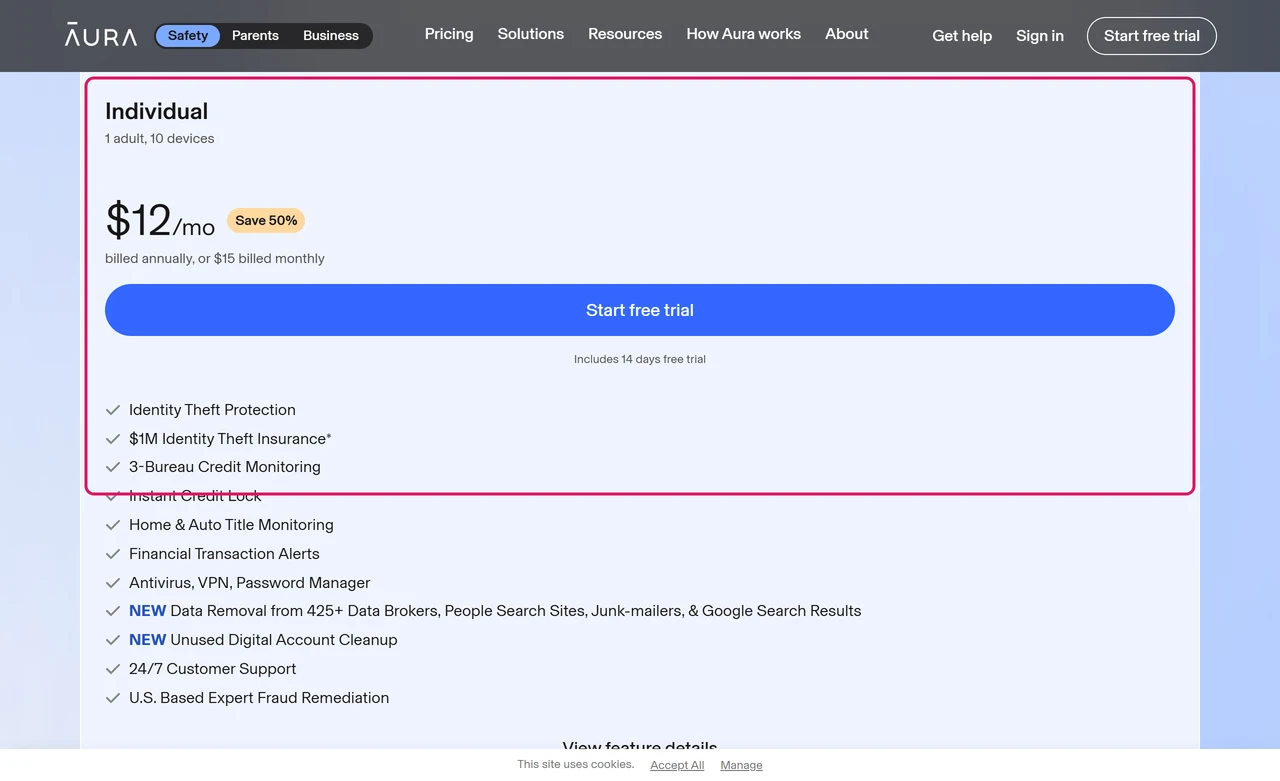Select the Safety tab in the header switcher
The image size is (1280, 781).
tap(188, 36)
